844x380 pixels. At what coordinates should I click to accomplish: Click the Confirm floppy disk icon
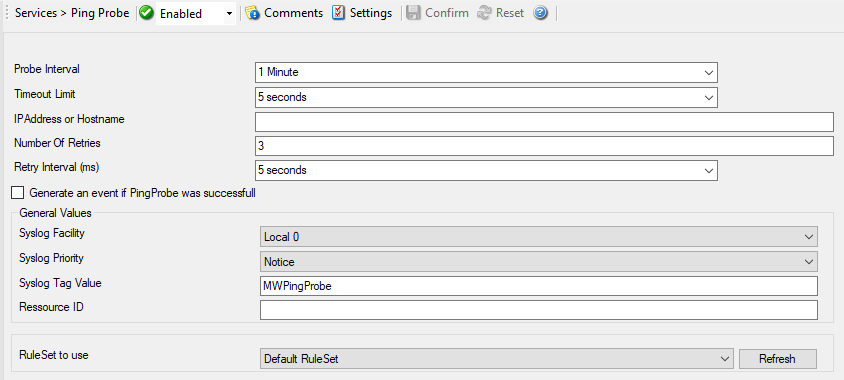(x=413, y=13)
